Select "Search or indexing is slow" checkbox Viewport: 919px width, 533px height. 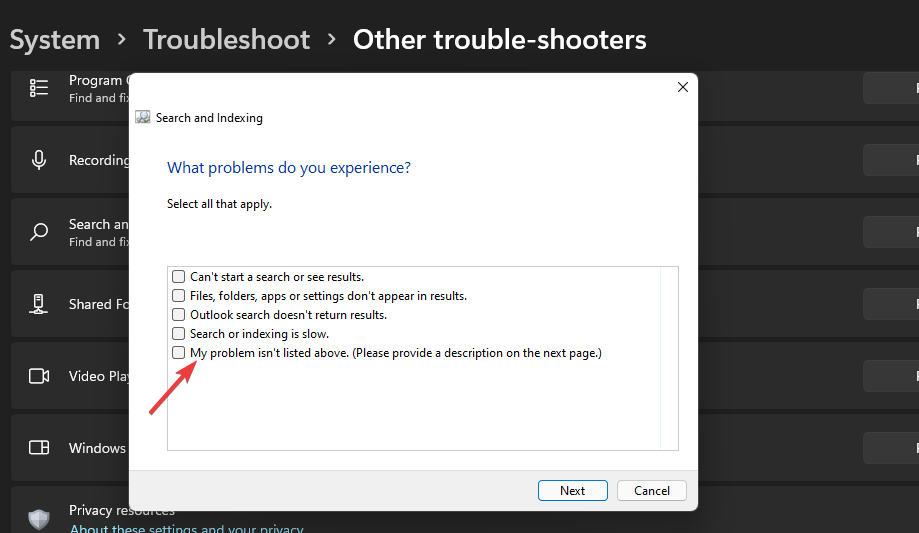coord(178,334)
